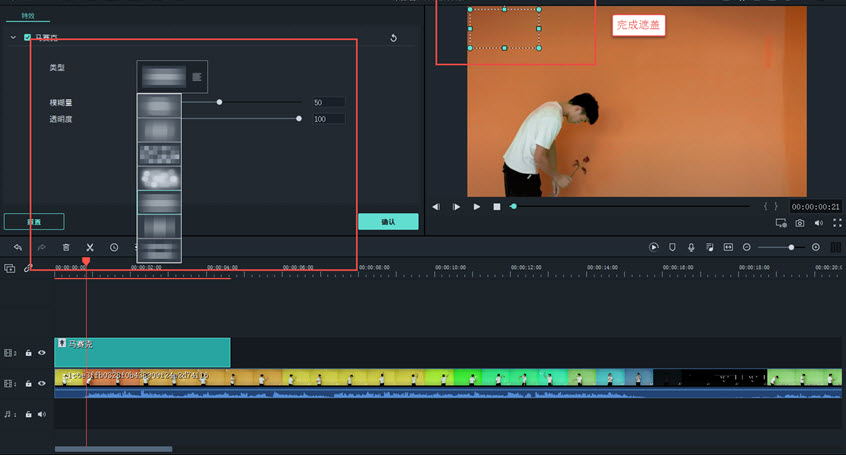Select the 马赛克 clip on the timeline

coord(142,352)
